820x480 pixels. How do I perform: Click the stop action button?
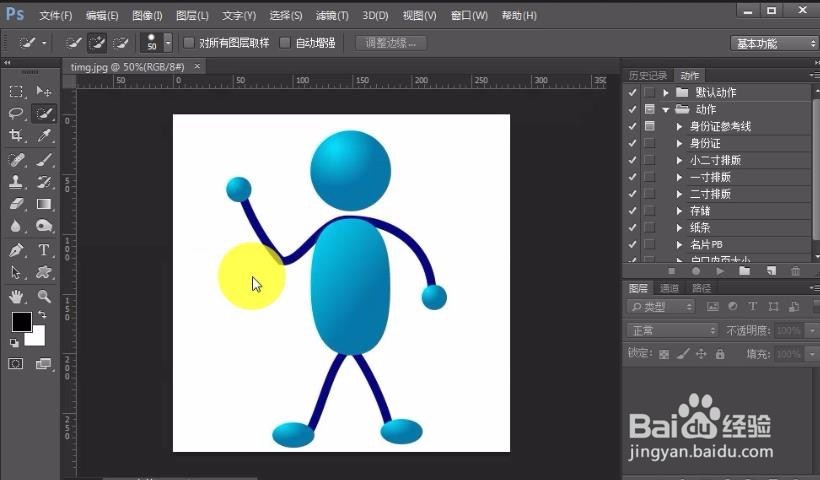click(x=671, y=271)
